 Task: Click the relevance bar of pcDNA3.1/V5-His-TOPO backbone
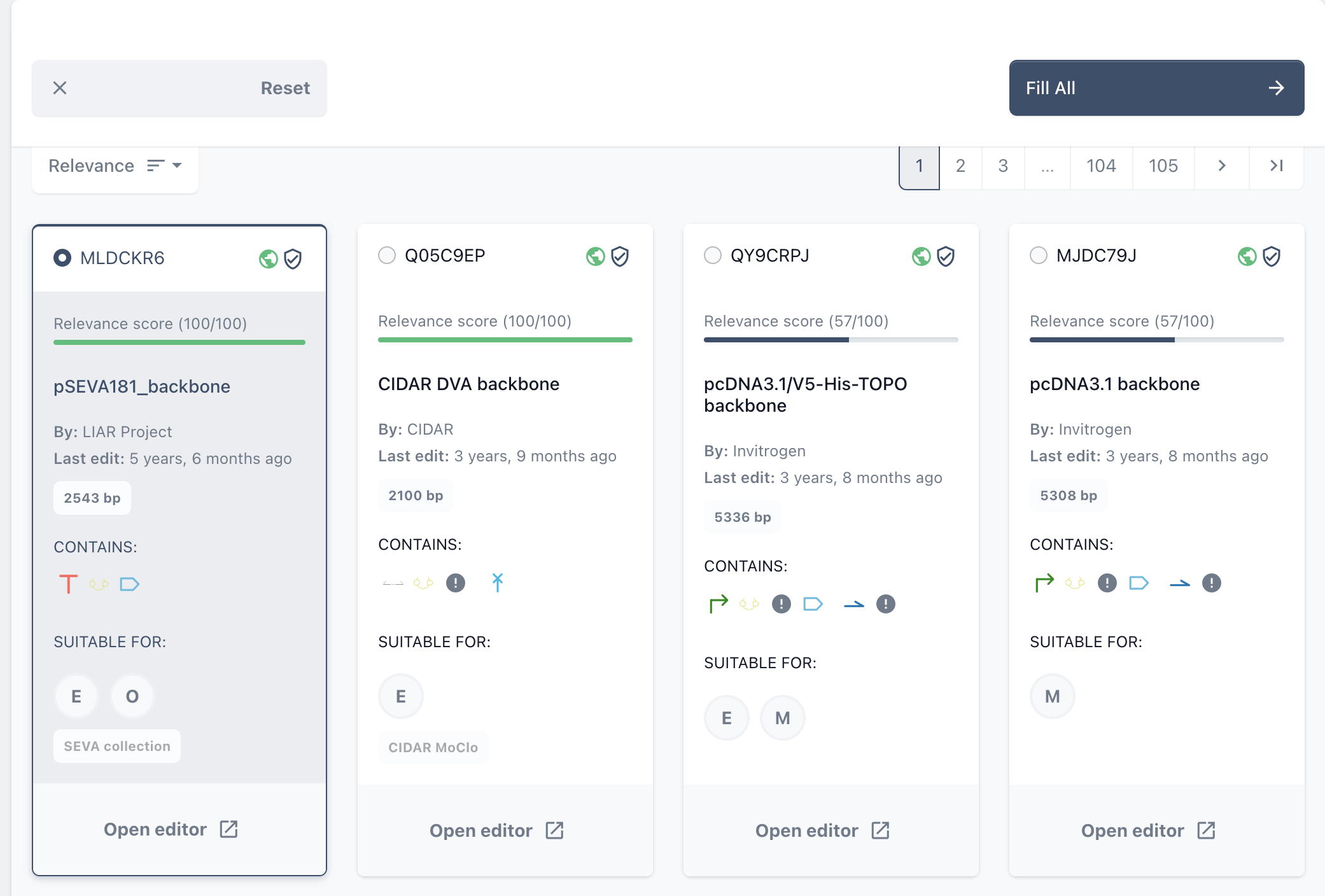(831, 340)
